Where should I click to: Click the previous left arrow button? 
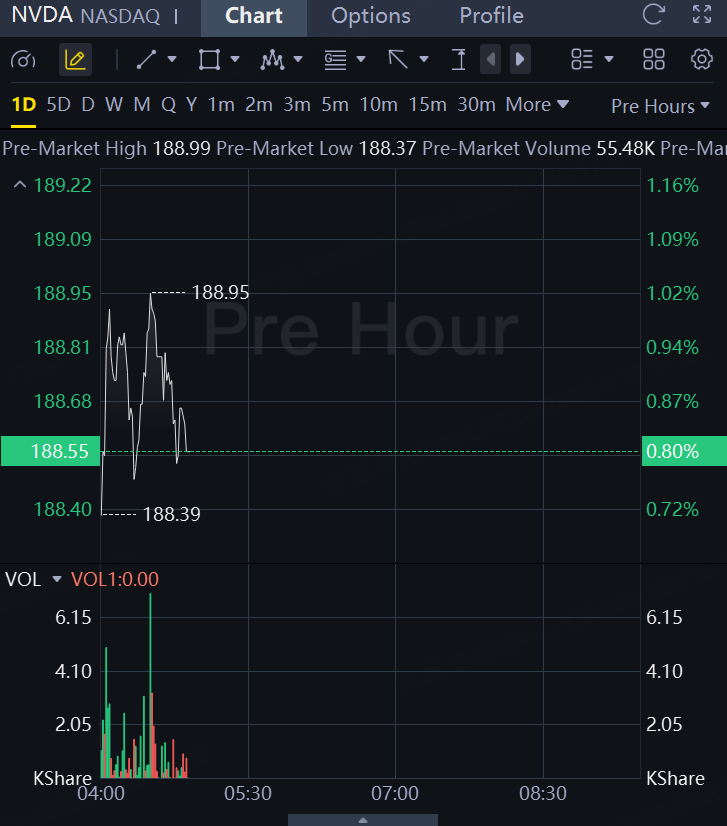(490, 59)
